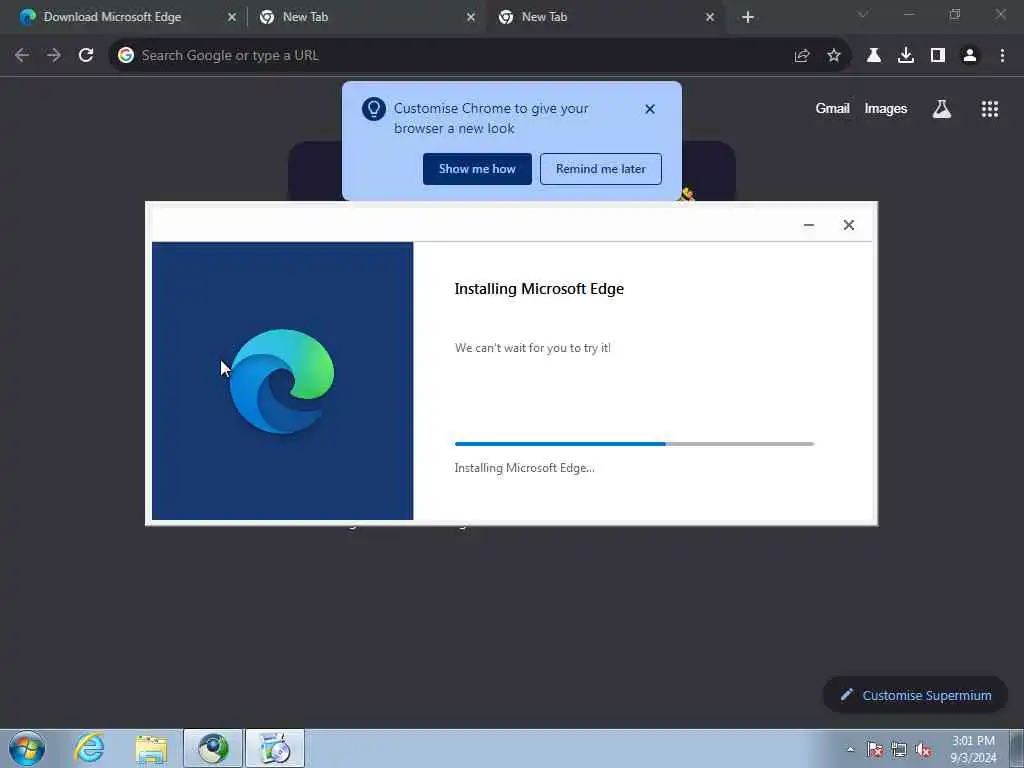Close the Download Microsoft Edge tab
The height and width of the screenshot is (768, 1024).
pos(232,17)
